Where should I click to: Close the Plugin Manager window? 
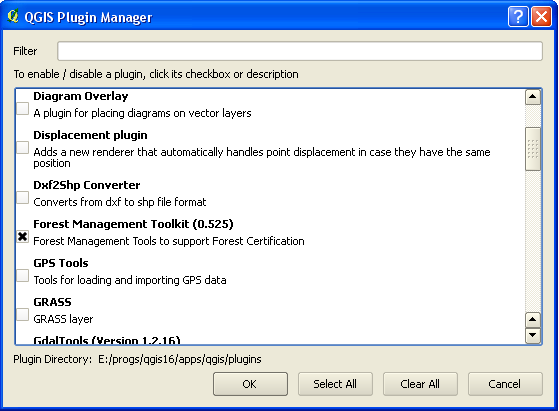[542, 16]
